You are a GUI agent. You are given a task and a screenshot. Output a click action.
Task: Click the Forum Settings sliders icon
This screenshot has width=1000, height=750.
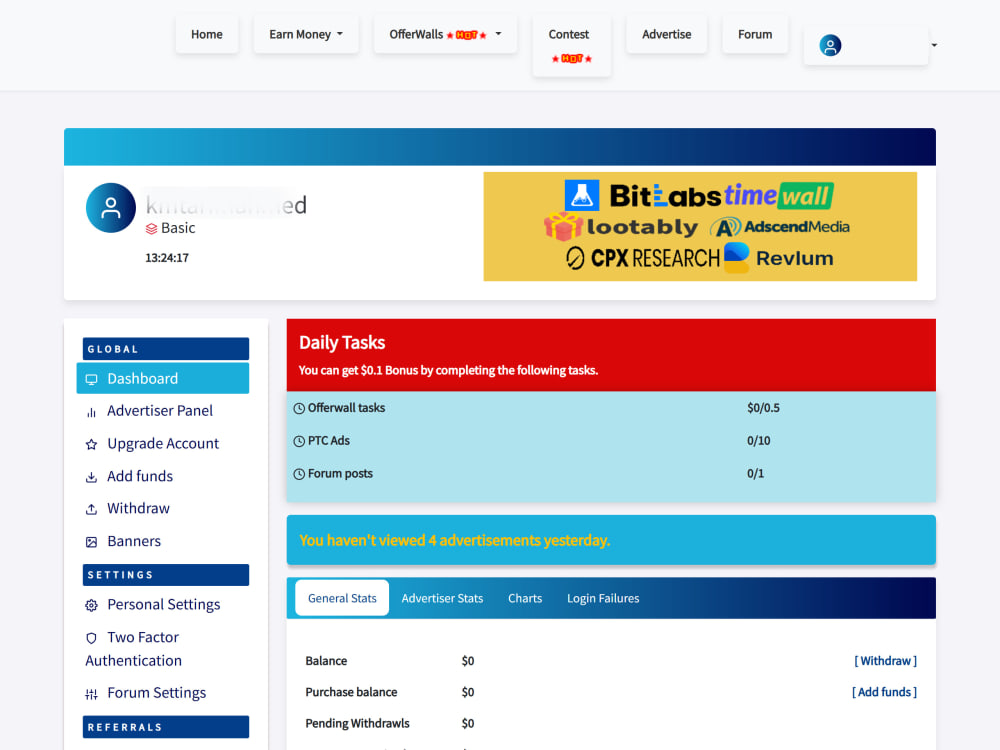[x=91, y=694]
